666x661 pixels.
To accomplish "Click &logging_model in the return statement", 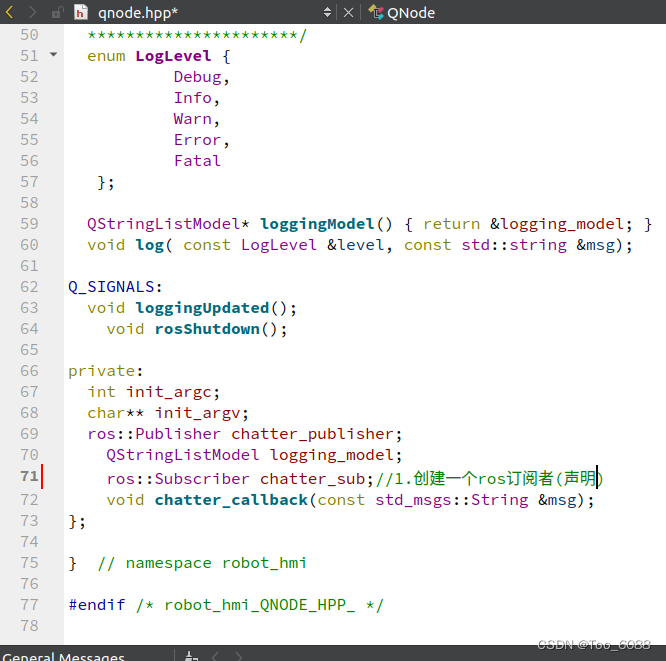I will (557, 224).
